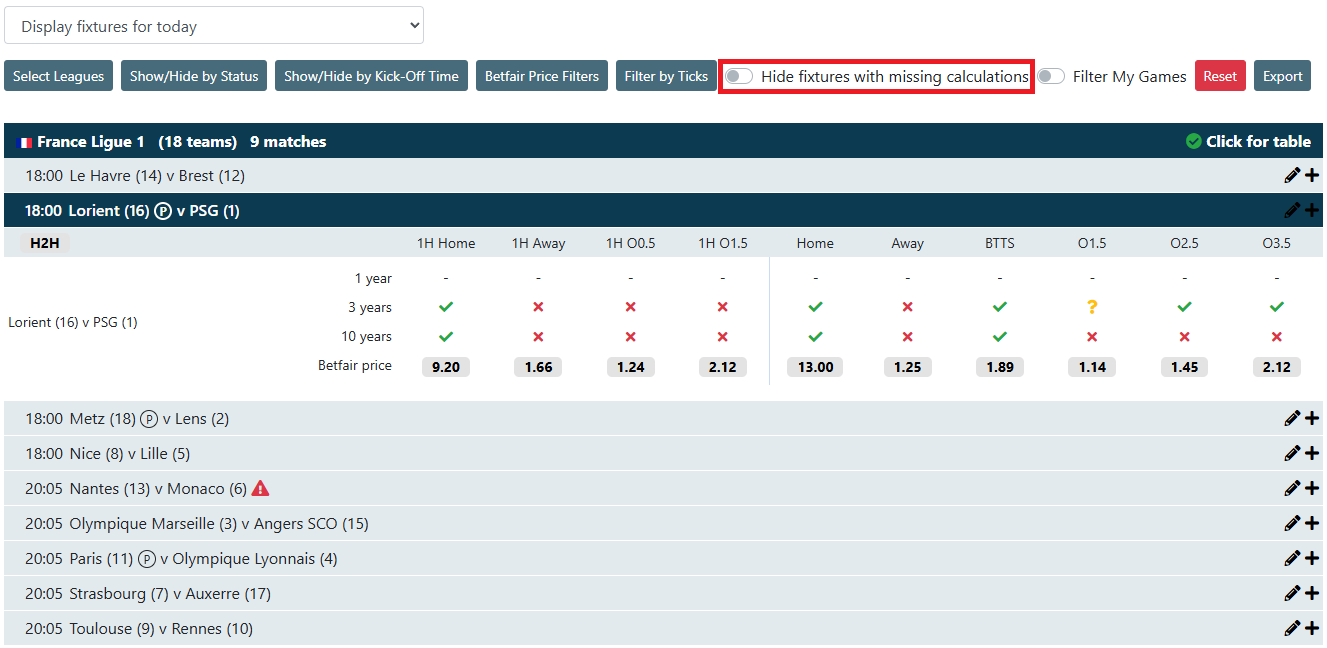Viewport: 1327px width, 648px height.
Task: Open the Display fixtures for today dropdown
Action: 214,26
